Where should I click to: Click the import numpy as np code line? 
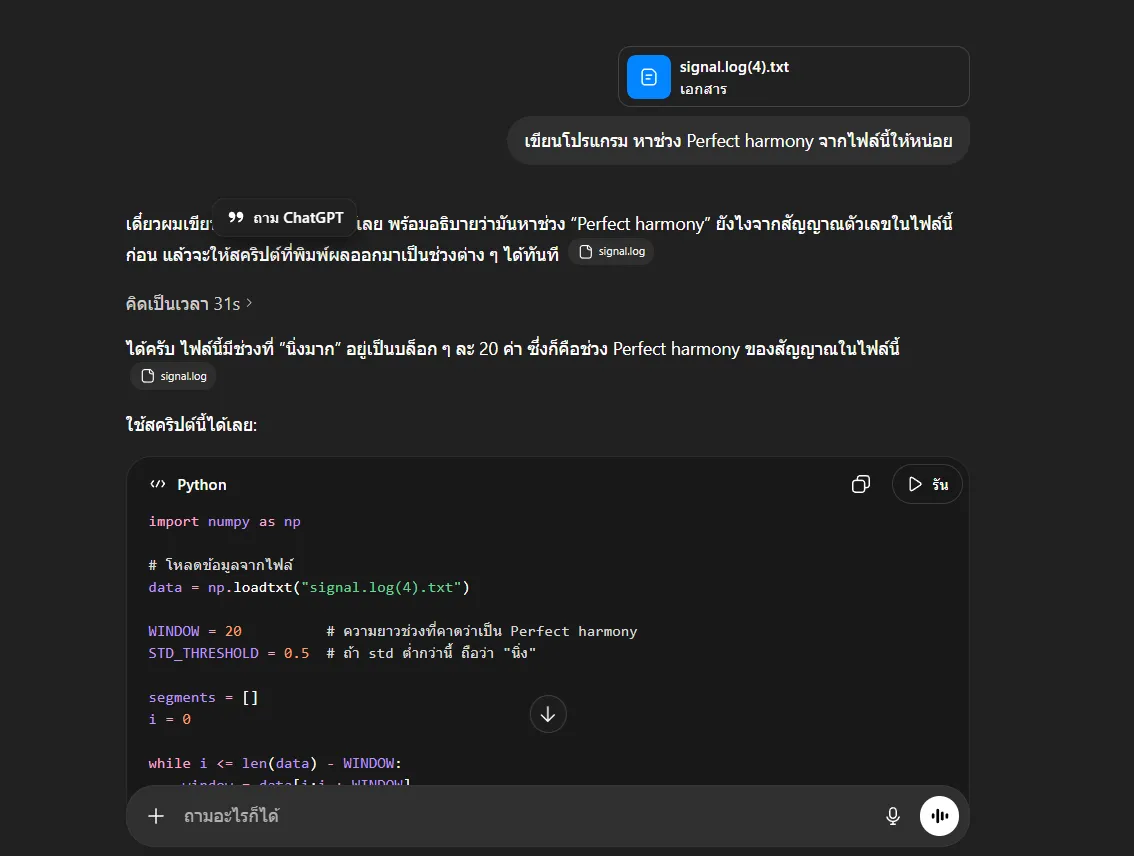click(x=225, y=521)
